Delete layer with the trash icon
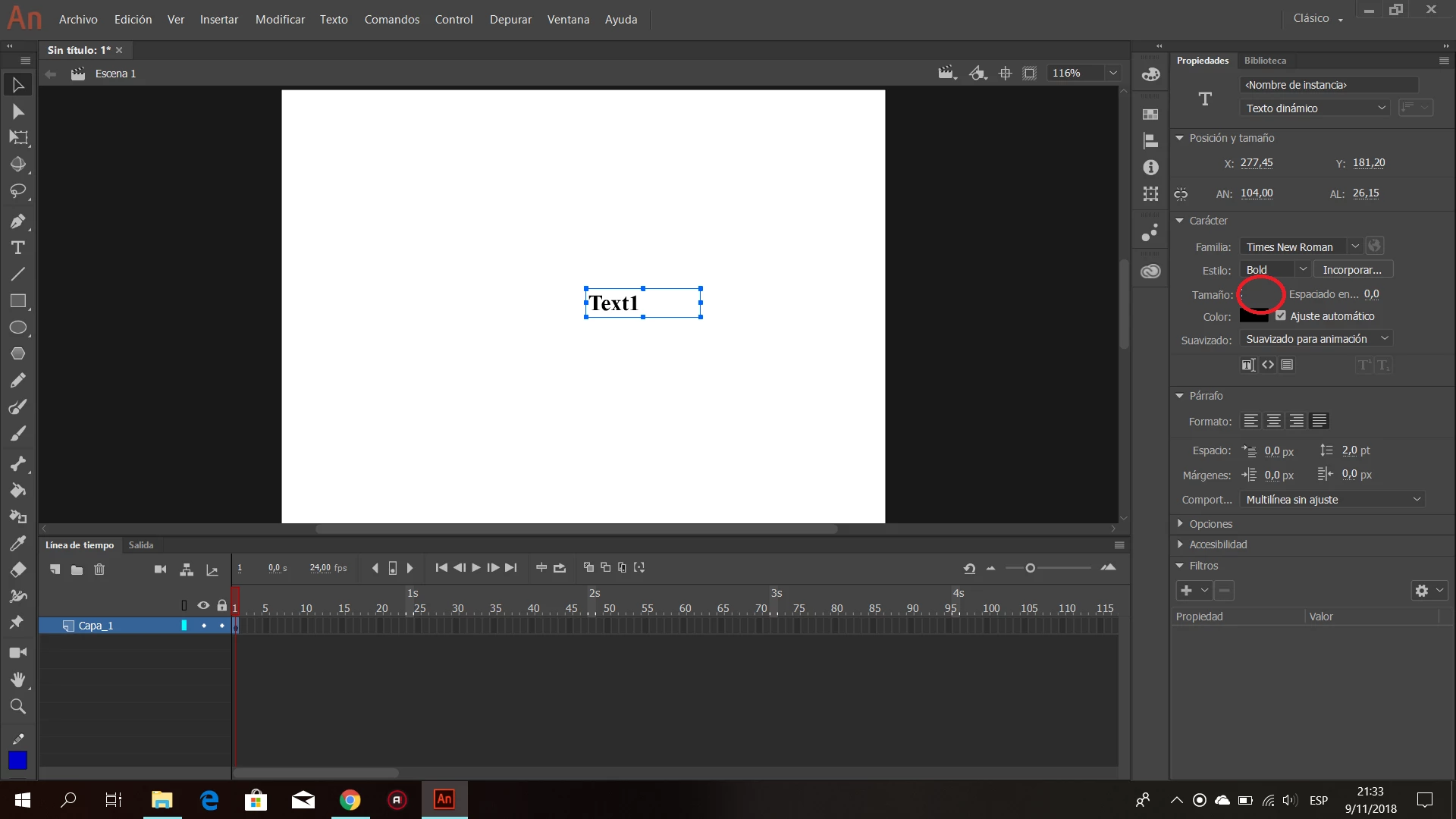 99,569
